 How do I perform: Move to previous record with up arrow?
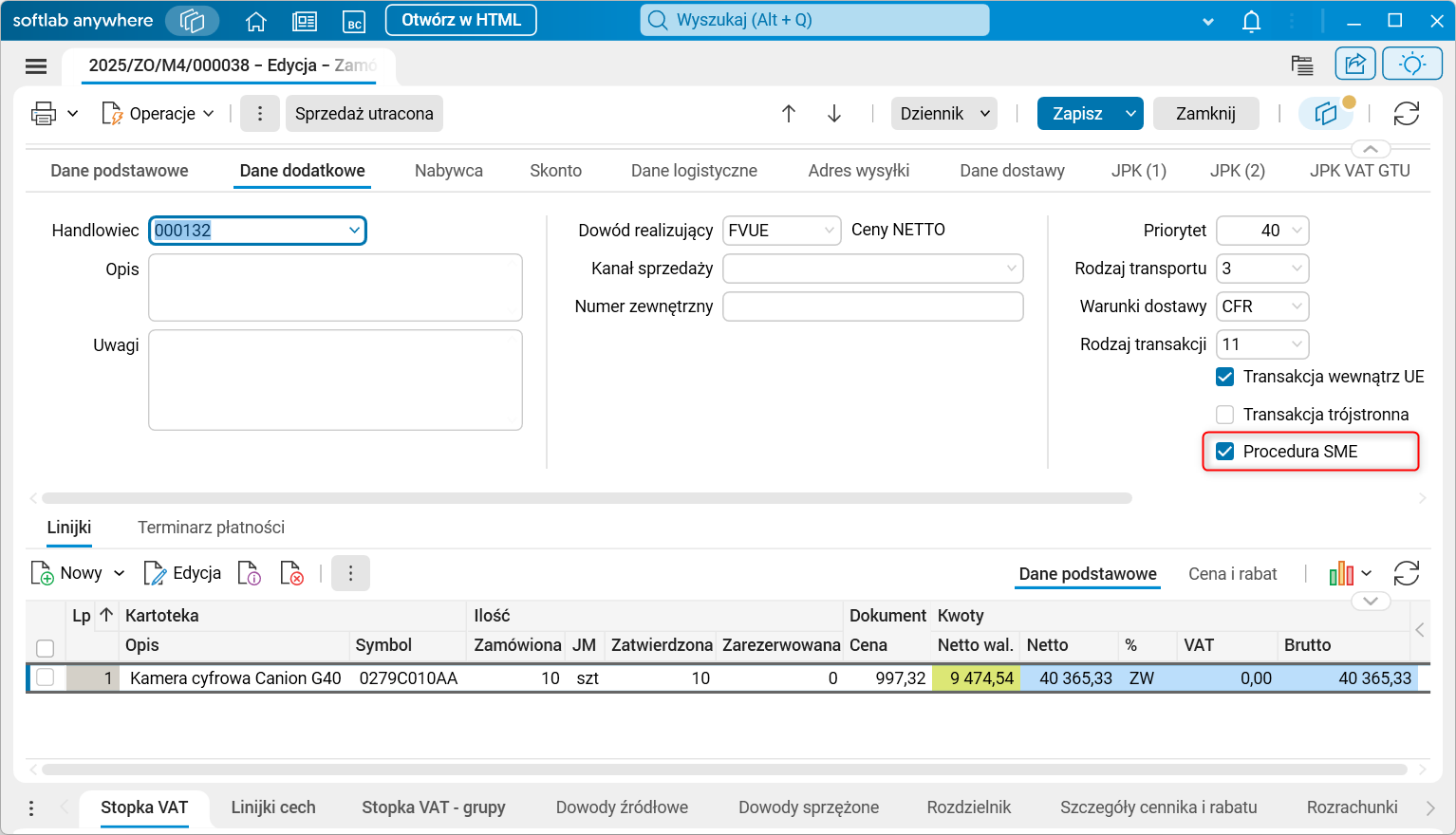789,114
